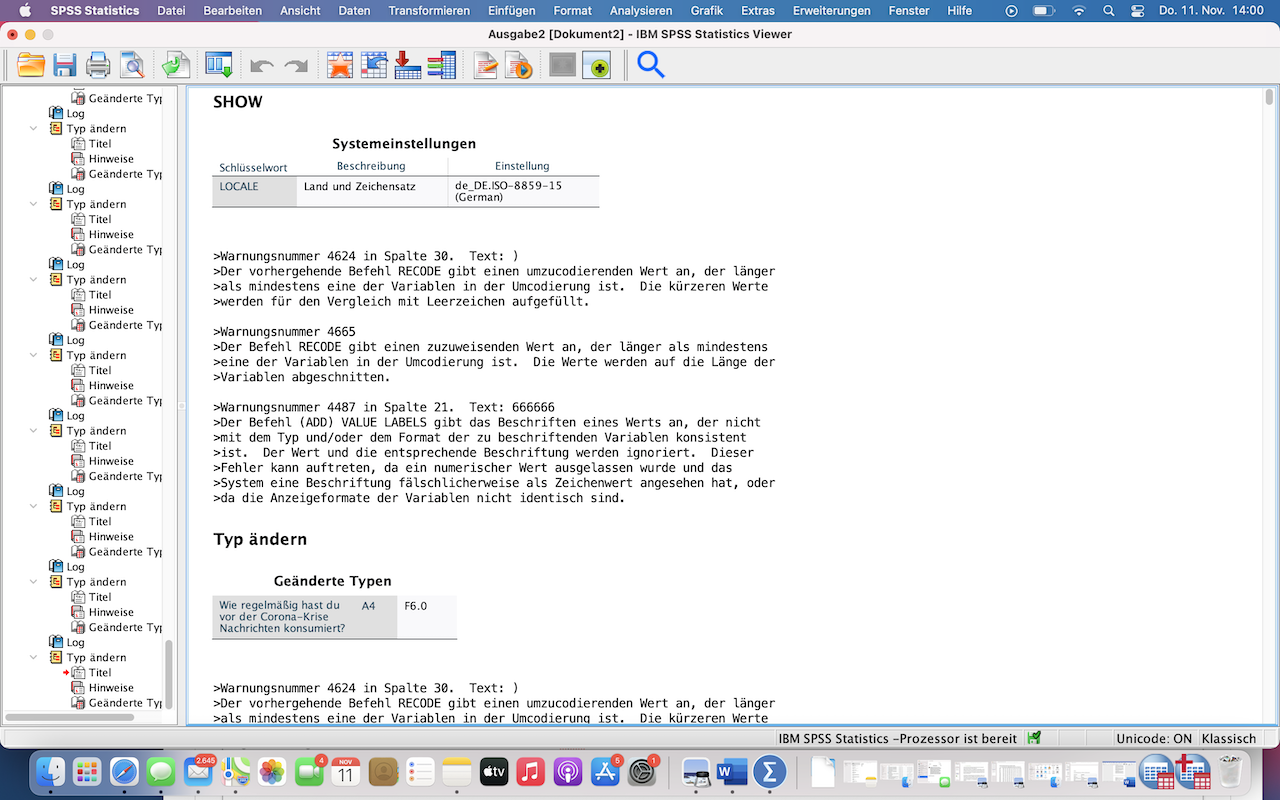Viewport: 1280px width, 800px height.
Task: Click the star Go to Data icon
Action: tap(340, 66)
